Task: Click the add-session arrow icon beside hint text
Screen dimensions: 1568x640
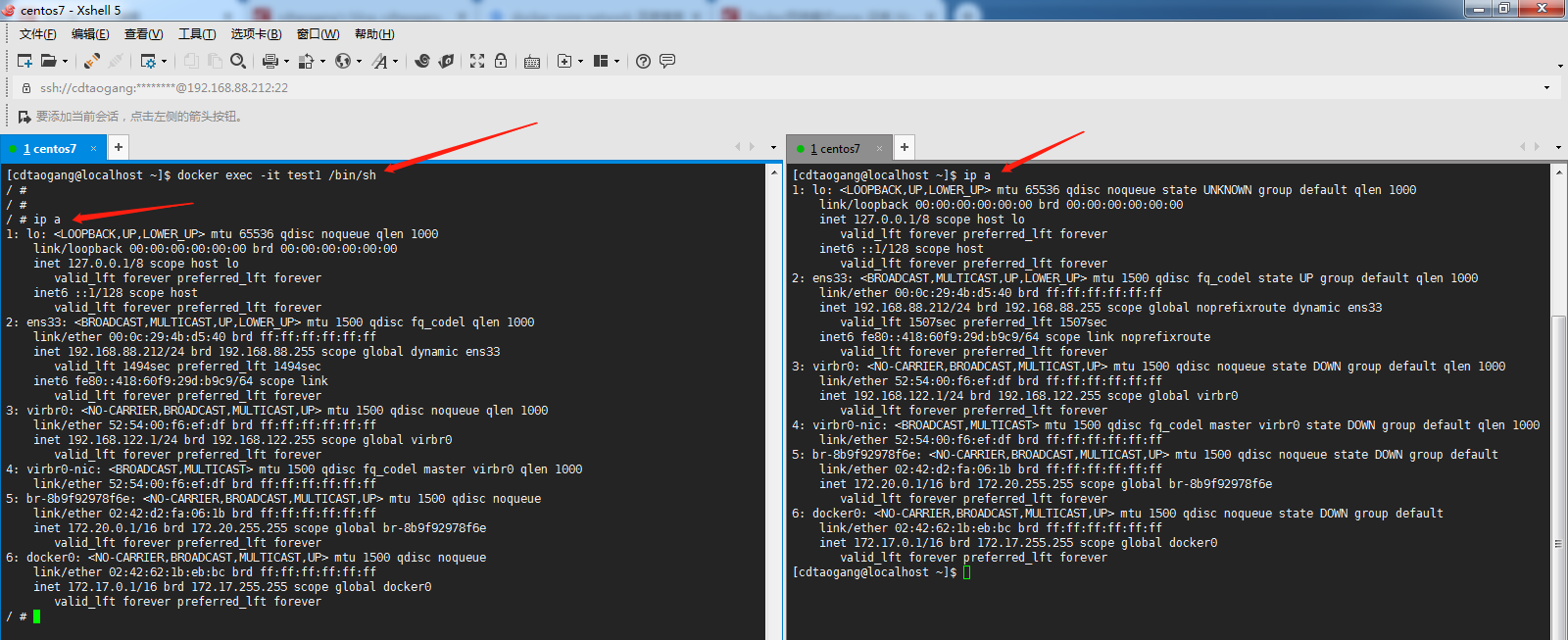Action: (24, 117)
